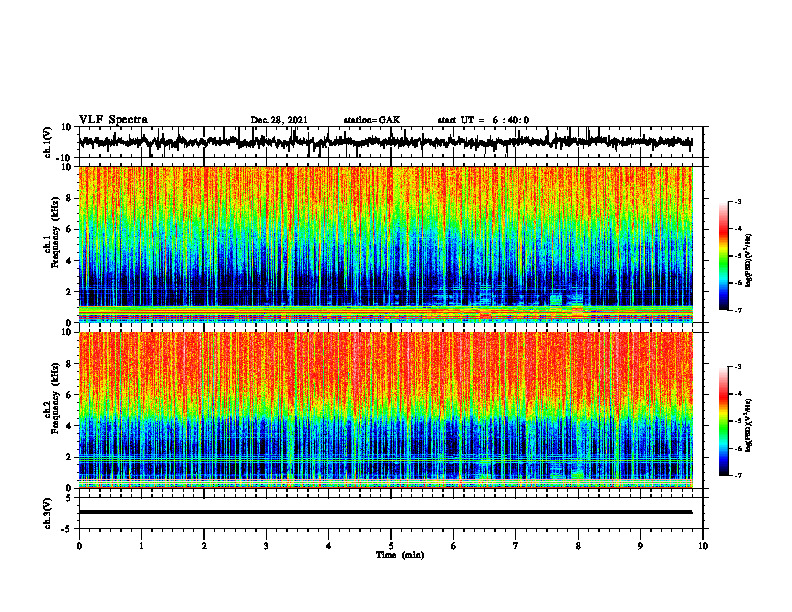Click the "start UT = 6:40:0" text

click(483, 120)
